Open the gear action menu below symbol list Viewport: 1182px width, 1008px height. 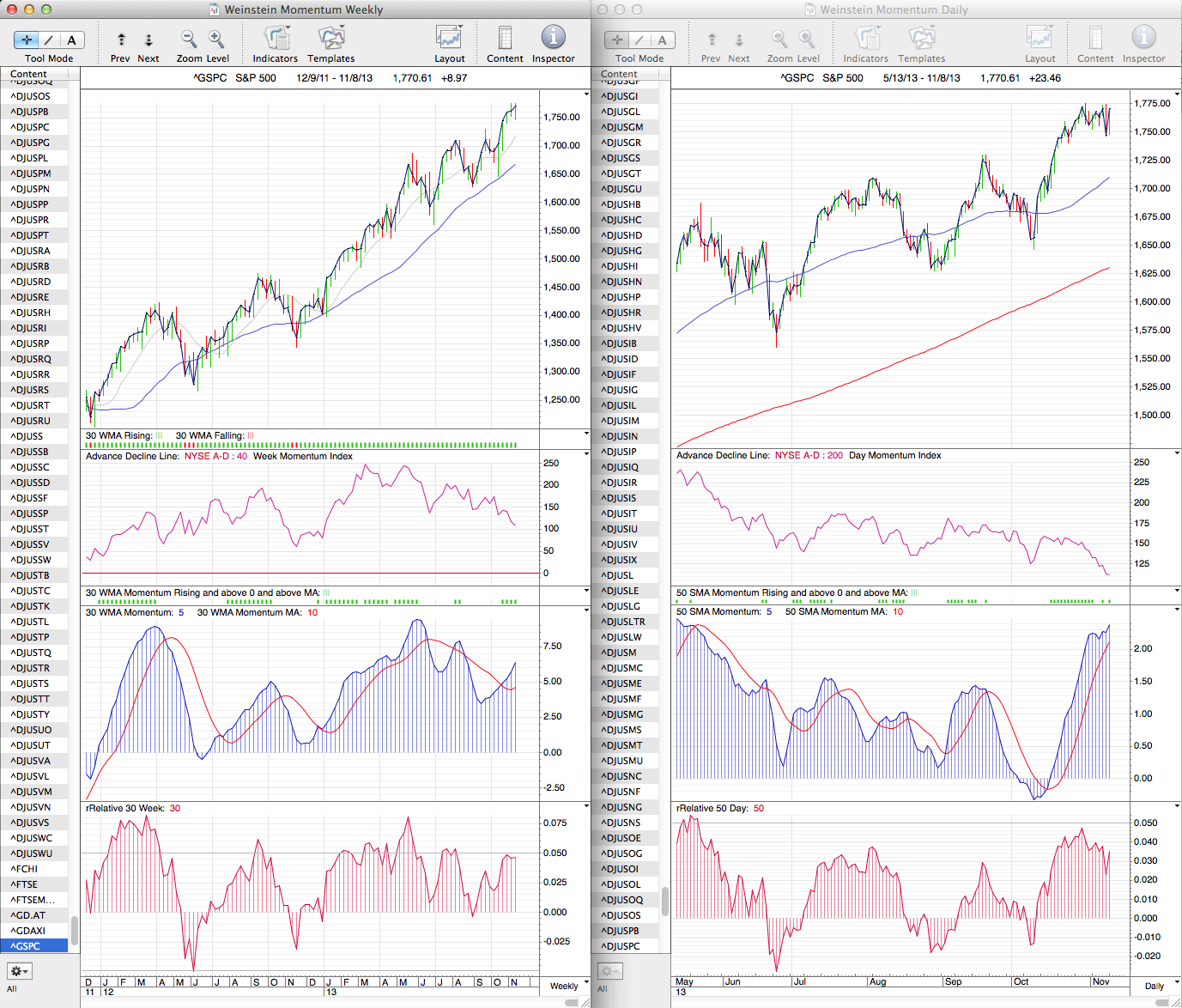[19, 971]
